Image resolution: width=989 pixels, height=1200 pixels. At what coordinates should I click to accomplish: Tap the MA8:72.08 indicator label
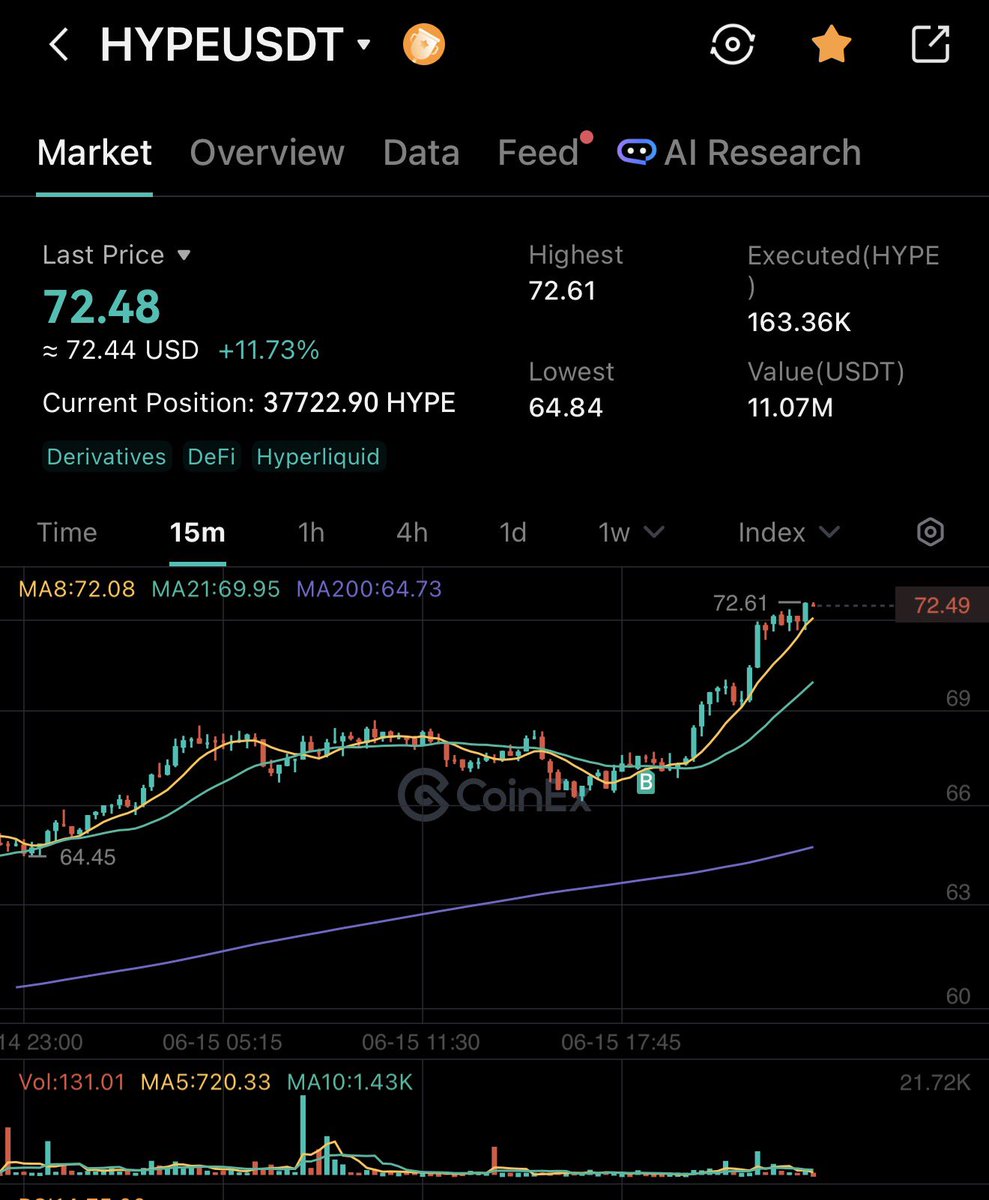point(77,589)
